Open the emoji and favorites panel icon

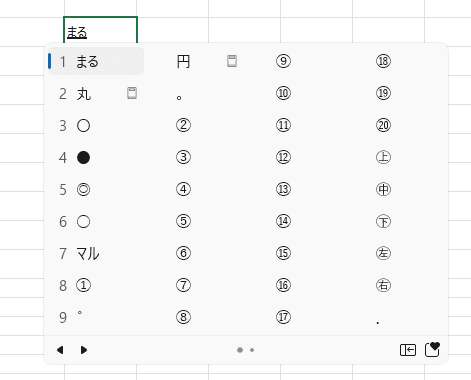(x=432, y=350)
